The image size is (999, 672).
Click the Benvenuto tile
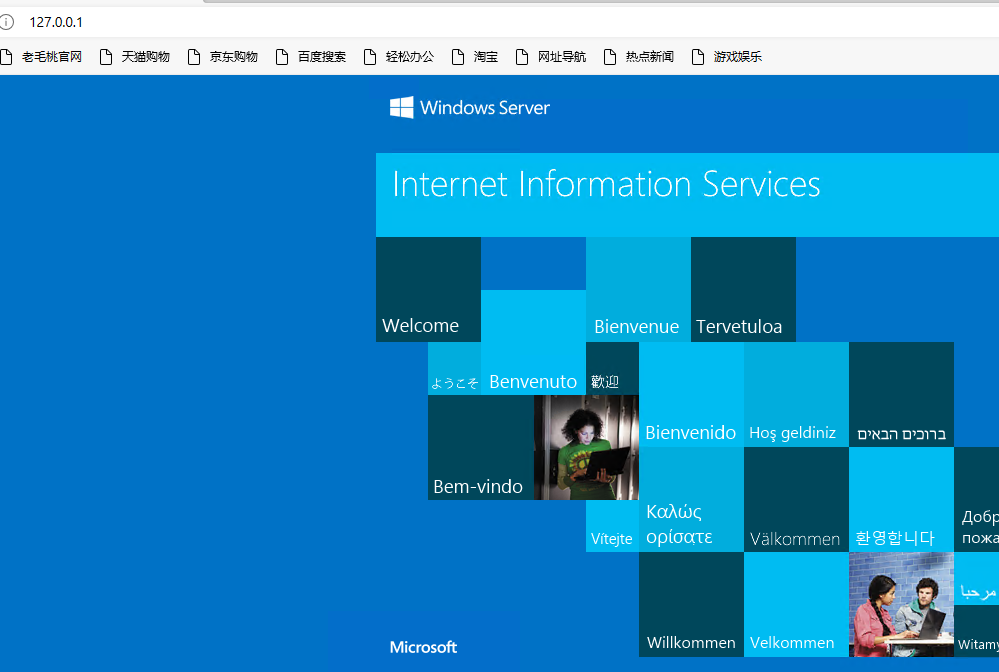[533, 342]
